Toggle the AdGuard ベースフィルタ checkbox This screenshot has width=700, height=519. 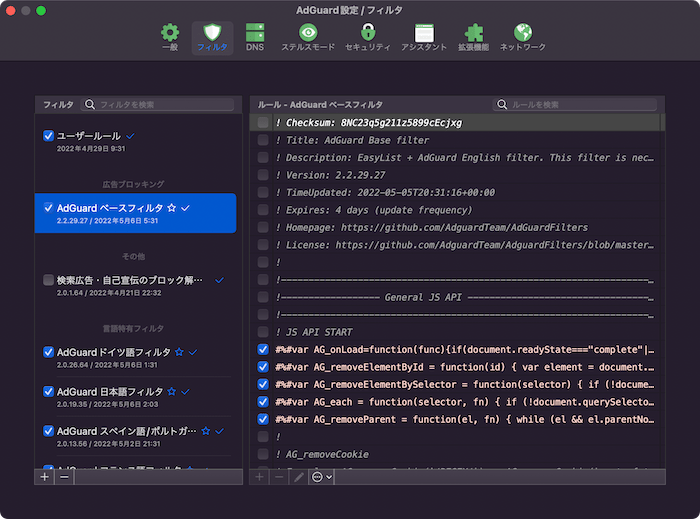click(x=48, y=208)
